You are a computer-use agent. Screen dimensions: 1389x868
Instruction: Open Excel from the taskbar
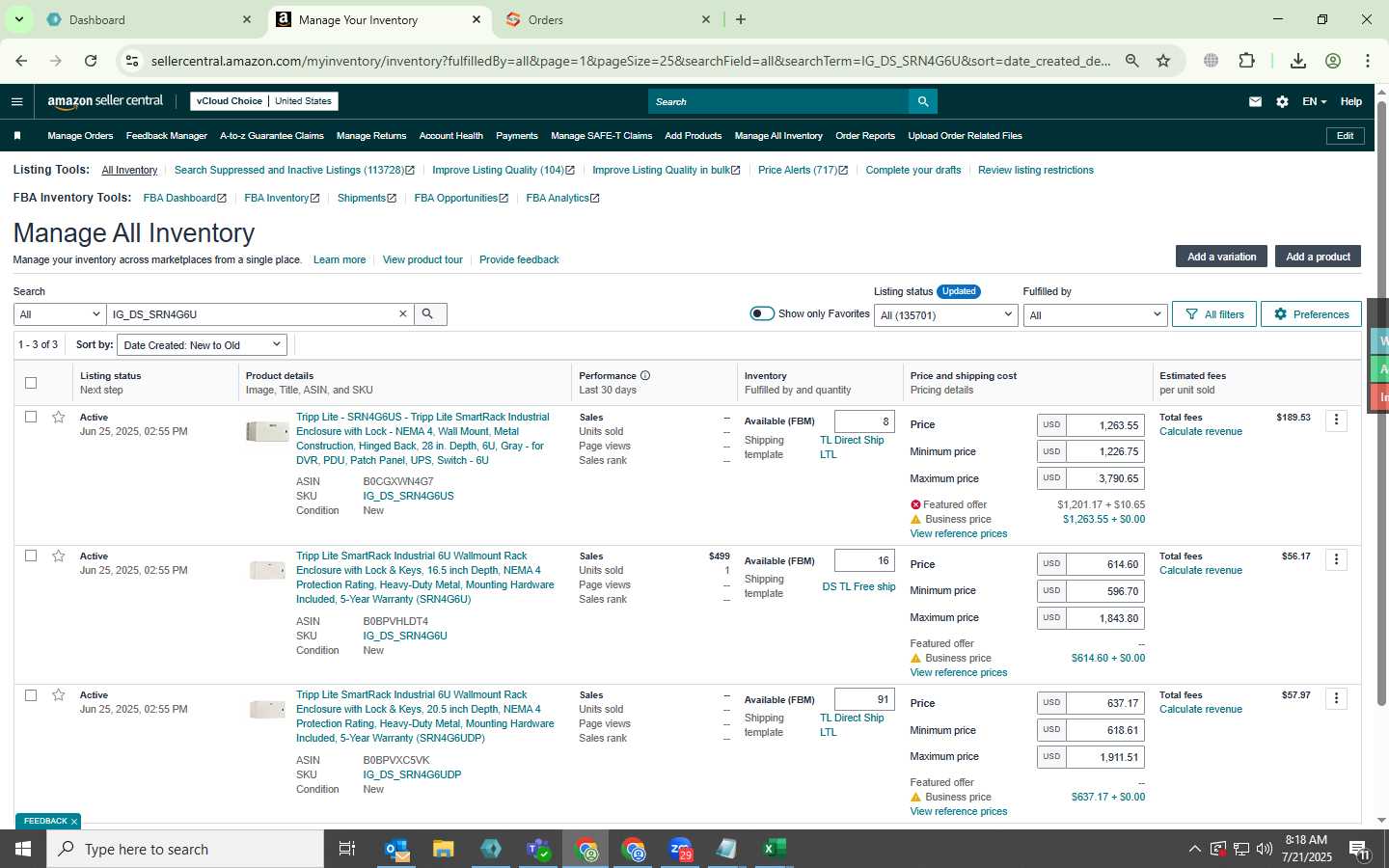coord(774,849)
